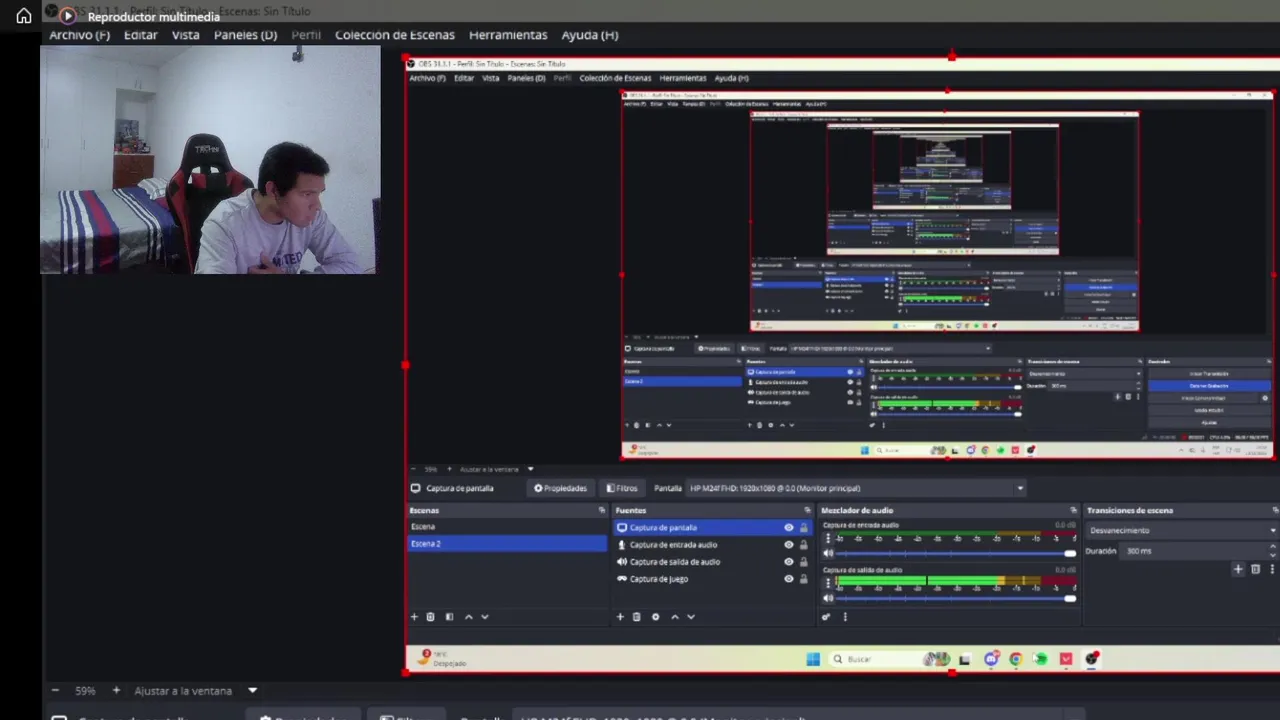This screenshot has height=720, width=1280.
Task: Select the Captura de pantalla source
Action: [714, 528]
